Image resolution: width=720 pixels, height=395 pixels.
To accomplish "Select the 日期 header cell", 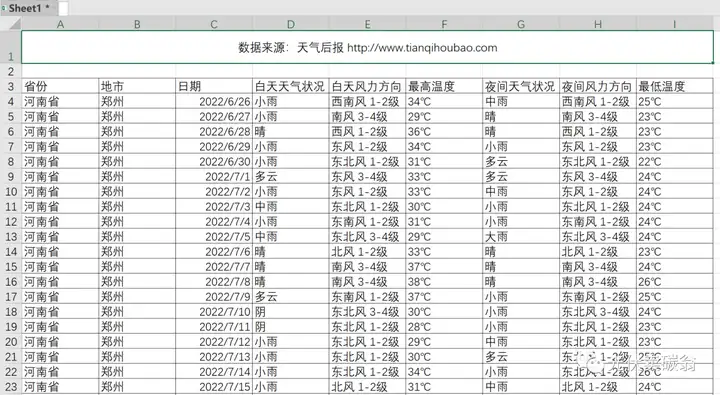I will point(214,86).
